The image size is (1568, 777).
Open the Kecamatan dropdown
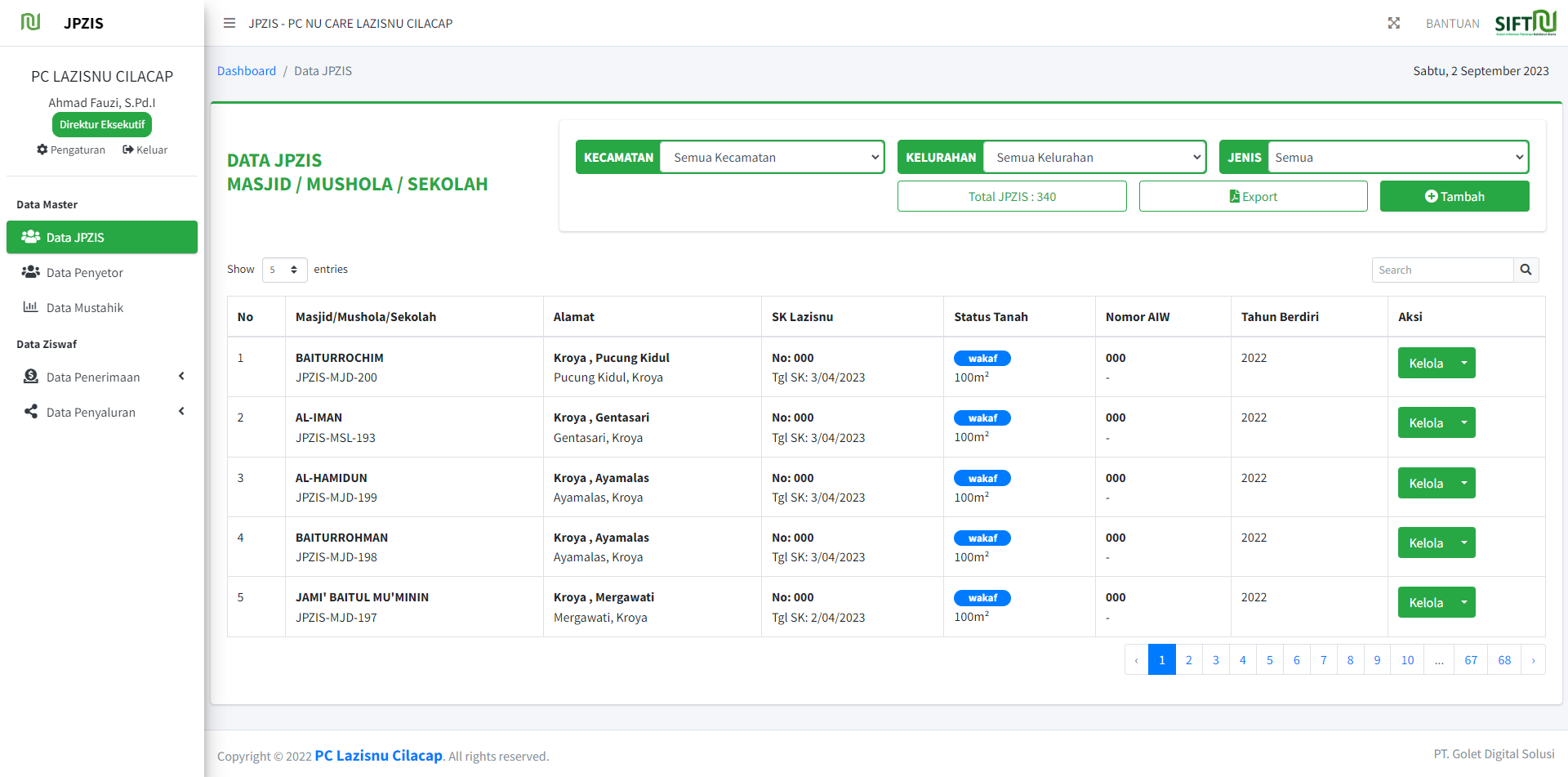point(772,158)
